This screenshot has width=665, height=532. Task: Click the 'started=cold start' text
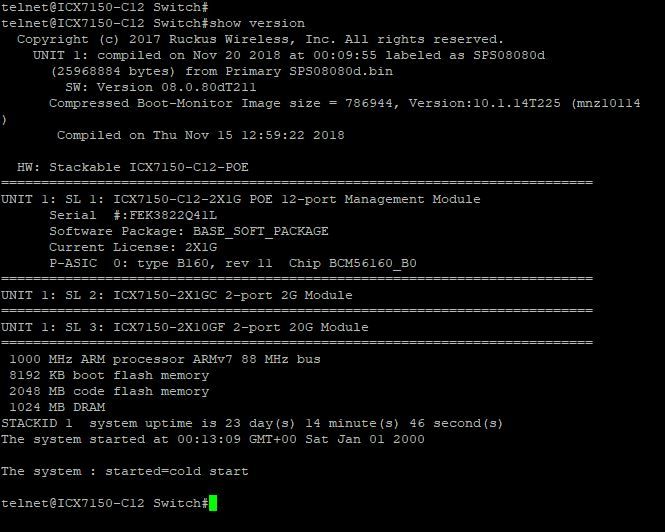pos(177,471)
